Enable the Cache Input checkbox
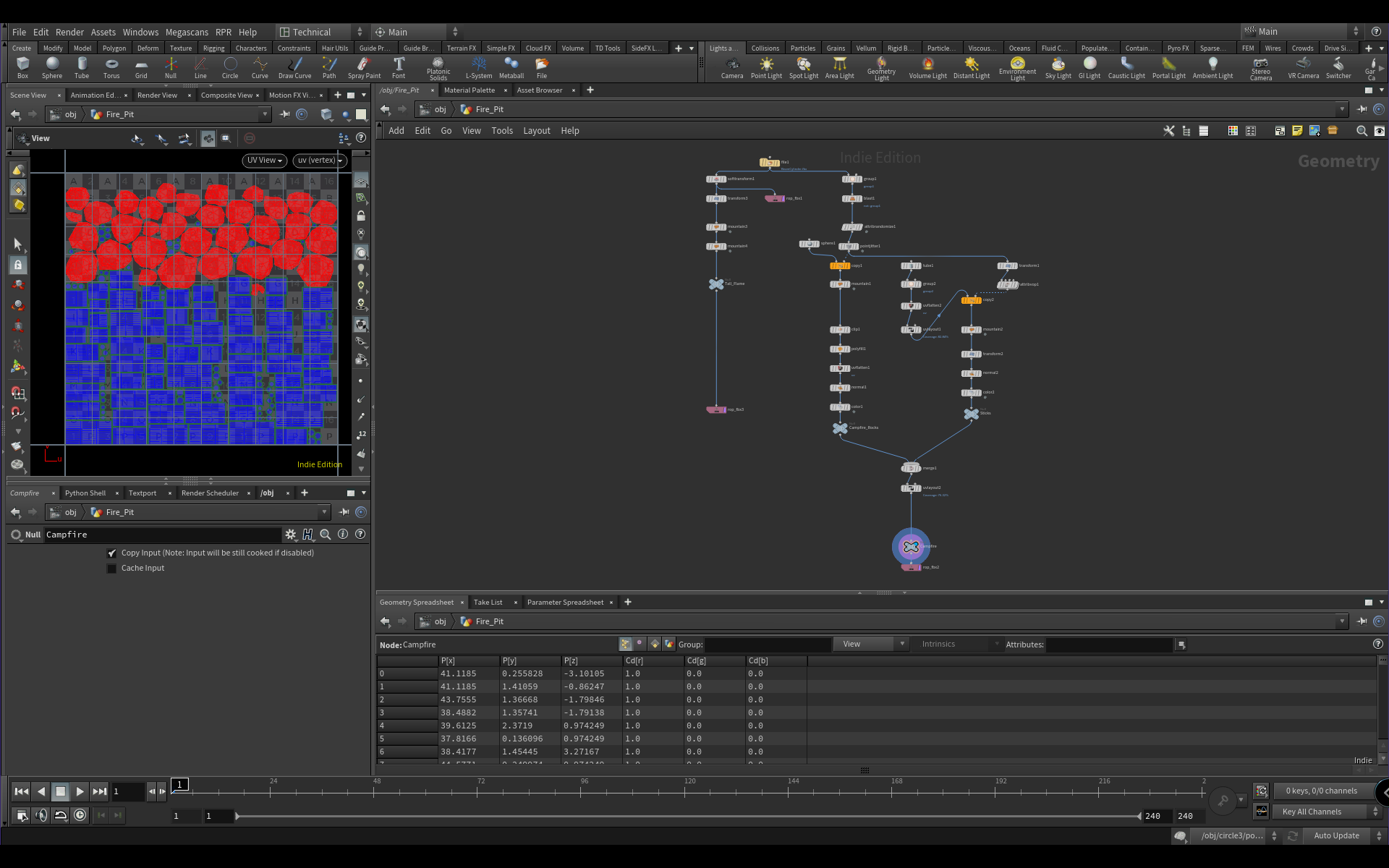 [x=112, y=569]
